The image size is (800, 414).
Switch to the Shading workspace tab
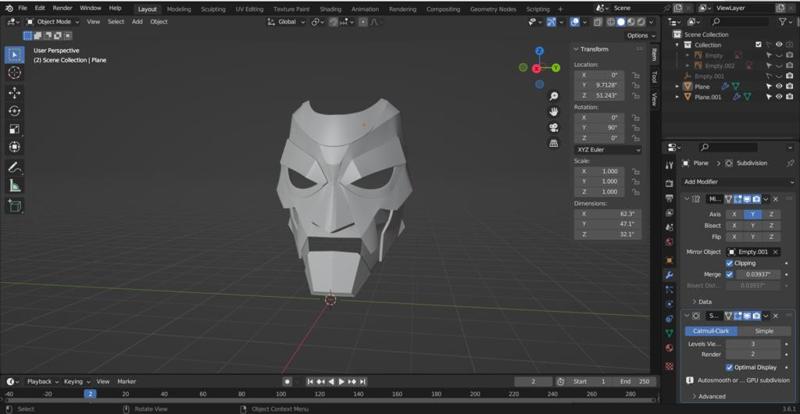pos(330,9)
